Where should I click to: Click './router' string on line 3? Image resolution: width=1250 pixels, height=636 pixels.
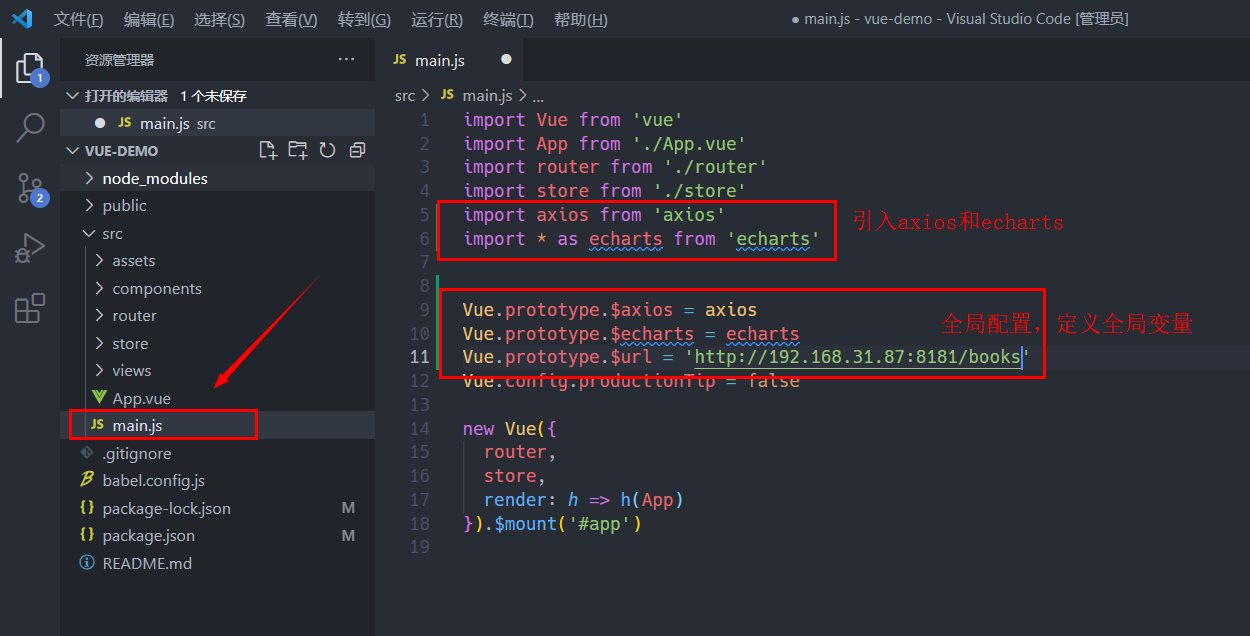tap(715, 167)
